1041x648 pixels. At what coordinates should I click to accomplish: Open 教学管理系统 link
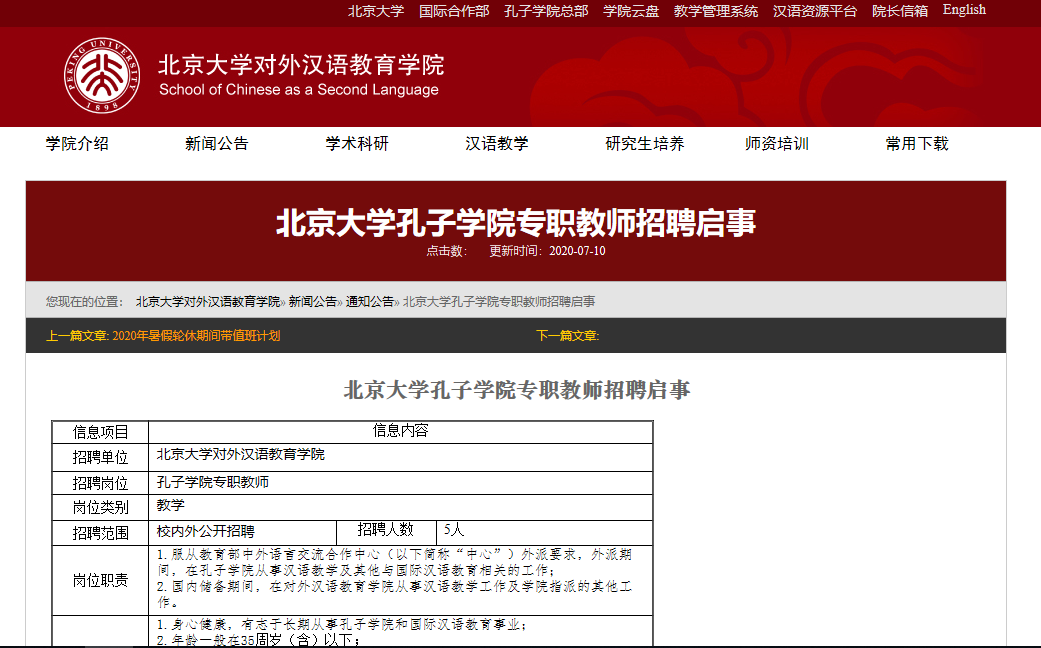(x=716, y=11)
